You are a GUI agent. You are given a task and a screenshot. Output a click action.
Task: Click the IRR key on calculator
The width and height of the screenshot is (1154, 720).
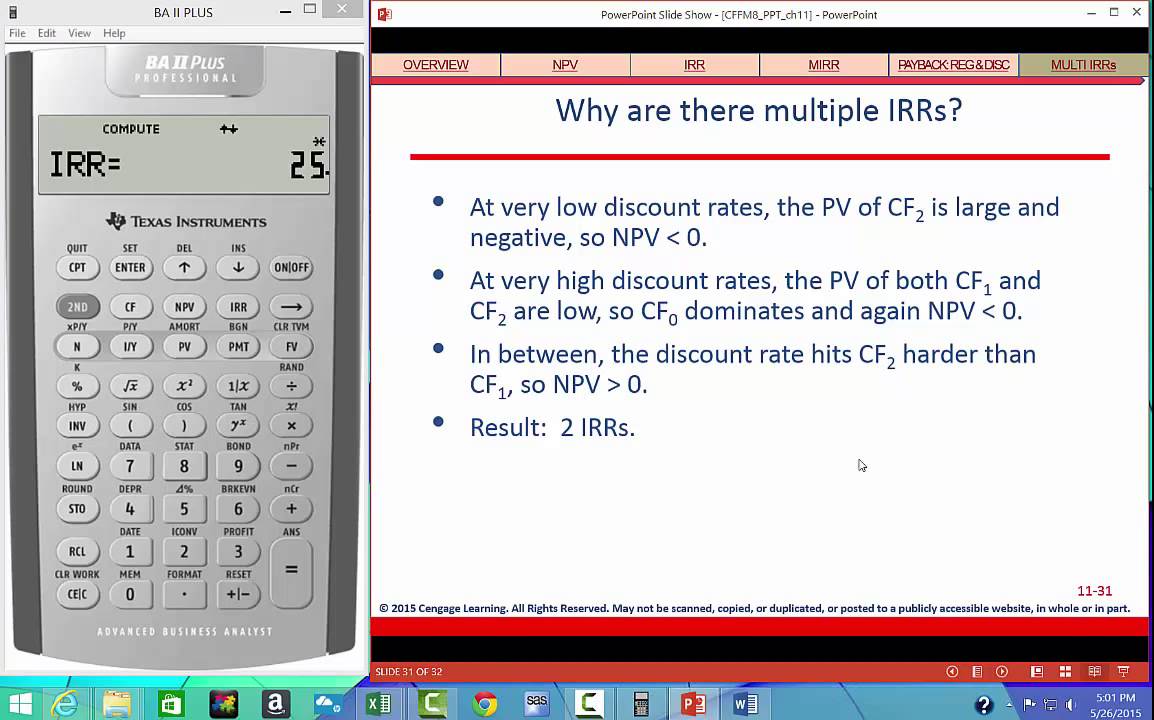coord(238,307)
